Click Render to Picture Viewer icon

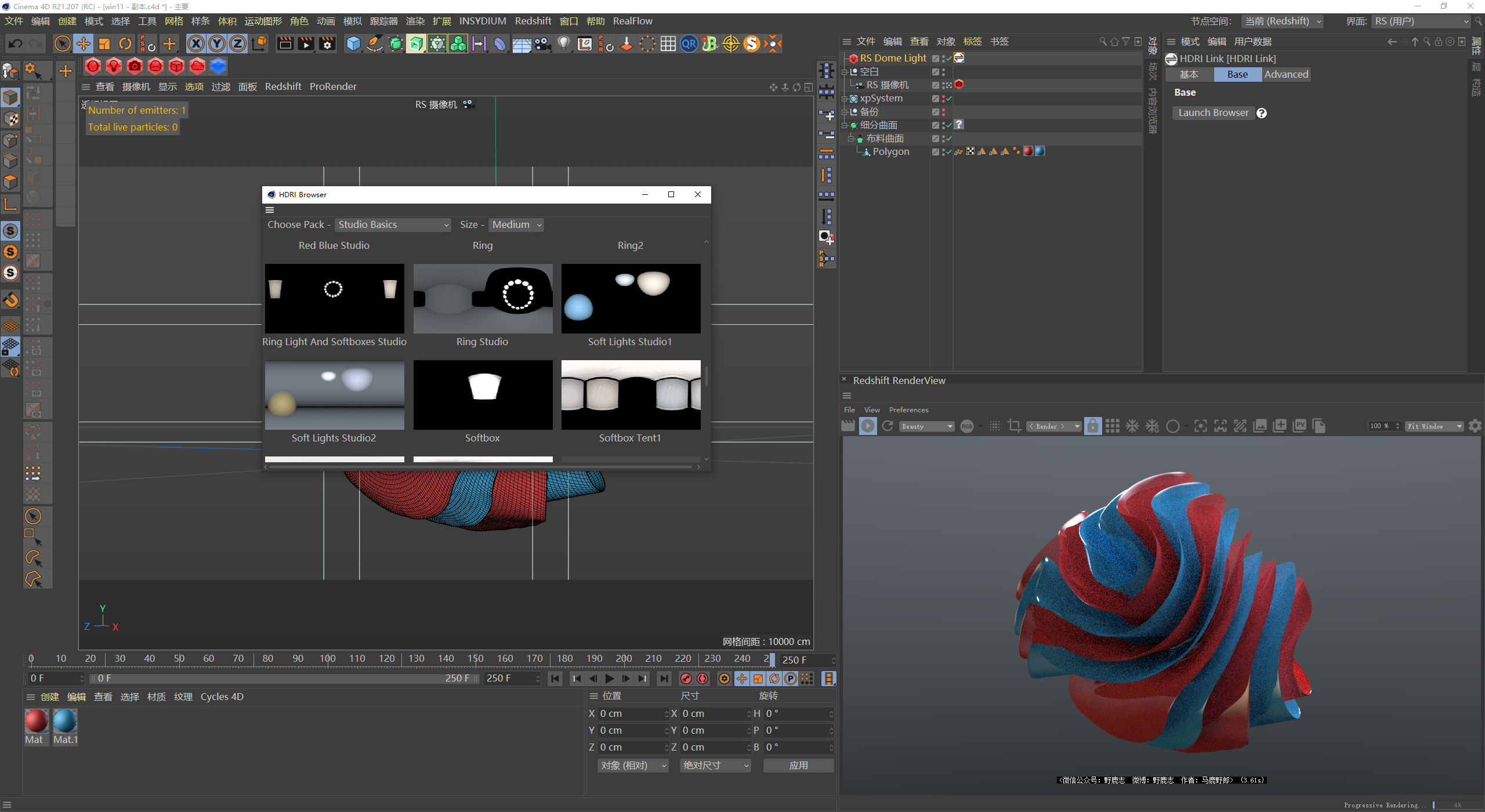(306, 43)
